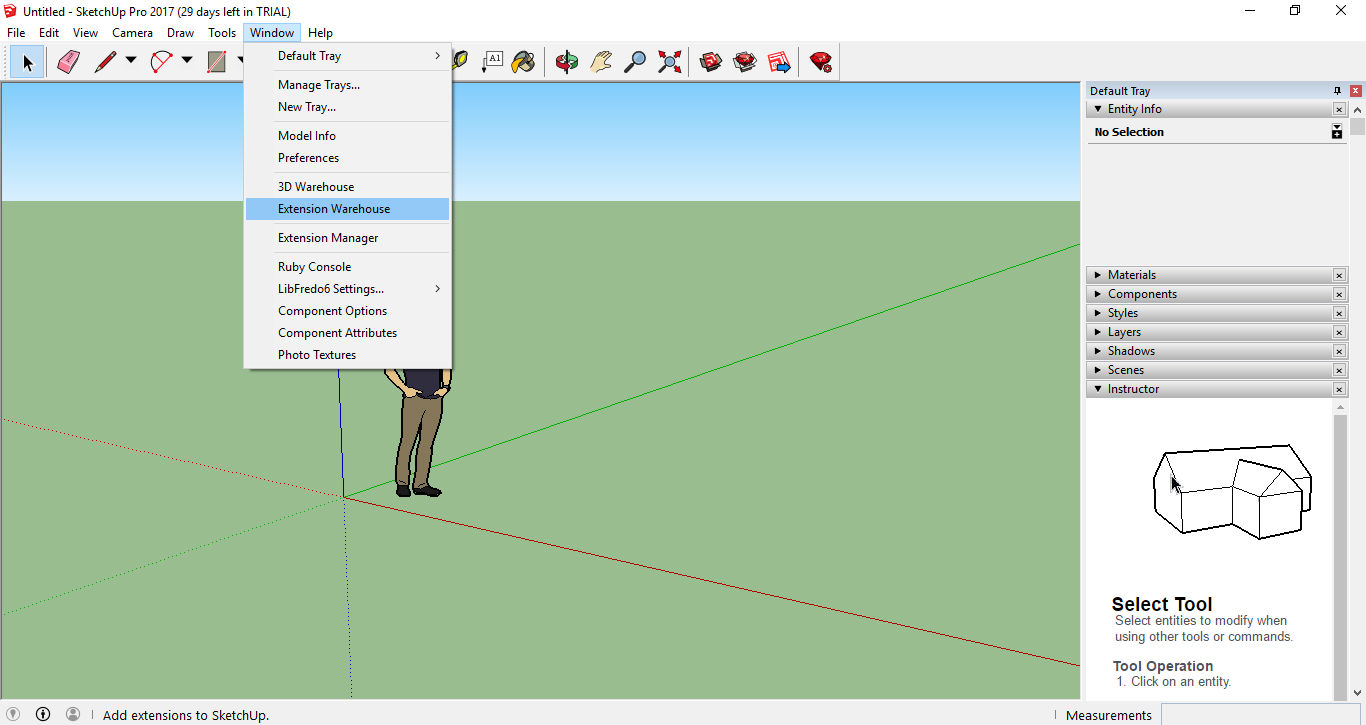Choose Component Options menu entry
This screenshot has height=725, width=1366.
[x=347, y=311]
